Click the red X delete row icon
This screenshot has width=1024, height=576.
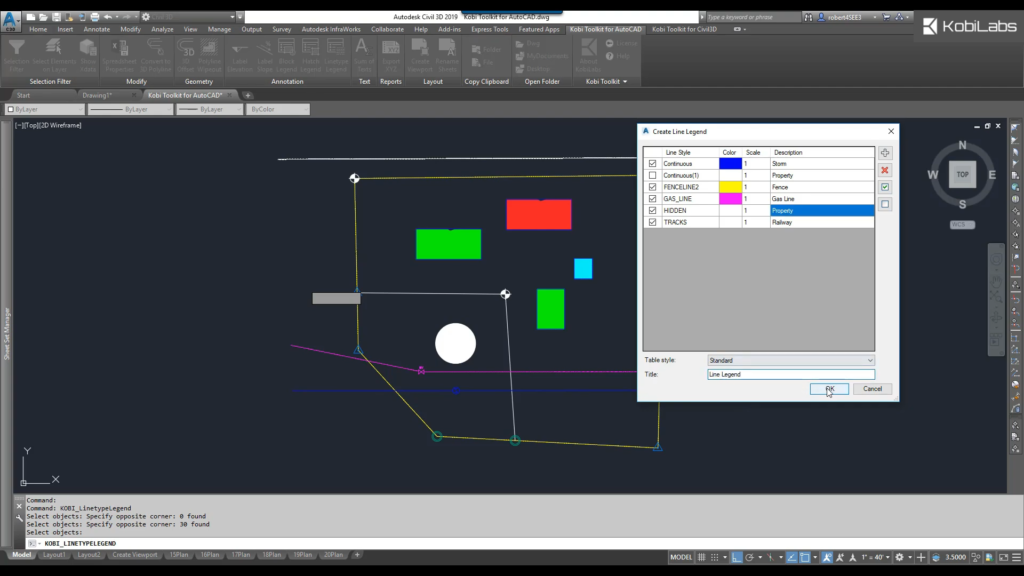(x=885, y=170)
